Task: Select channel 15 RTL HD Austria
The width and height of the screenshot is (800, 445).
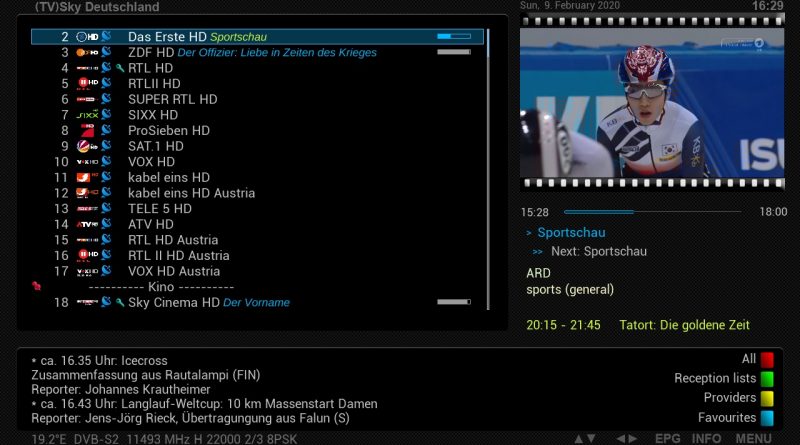Action: (x=257, y=240)
